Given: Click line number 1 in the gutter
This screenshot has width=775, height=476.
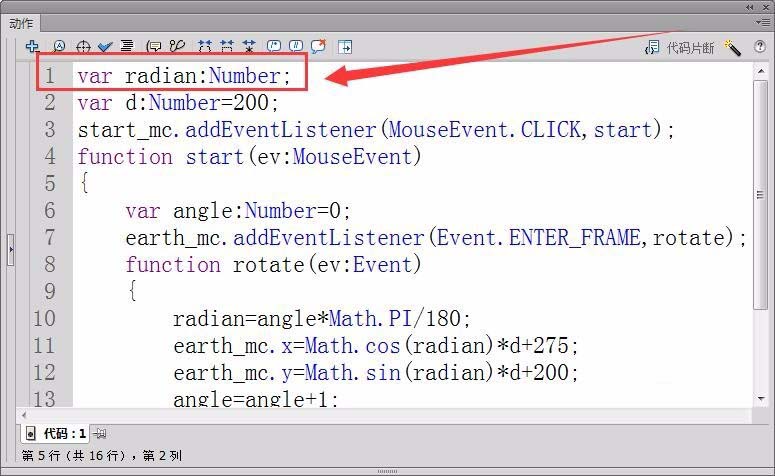Looking at the screenshot, I should click(49, 76).
